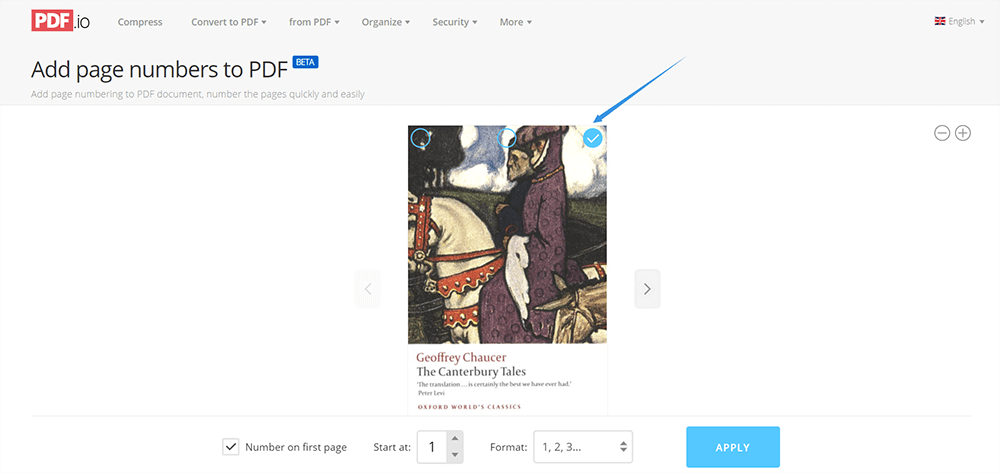
Task: Expand the Convert to PDF menu
Action: [x=228, y=22]
